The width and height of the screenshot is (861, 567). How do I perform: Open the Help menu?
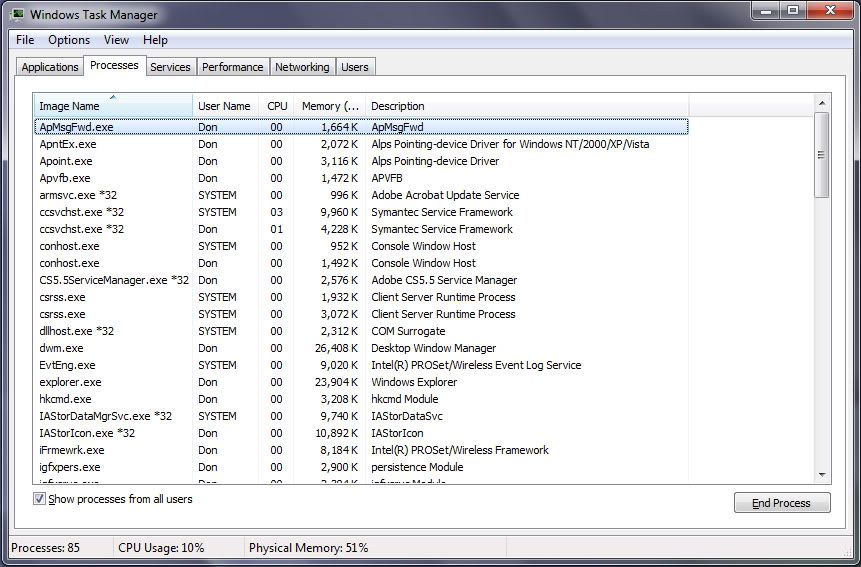[x=155, y=40]
